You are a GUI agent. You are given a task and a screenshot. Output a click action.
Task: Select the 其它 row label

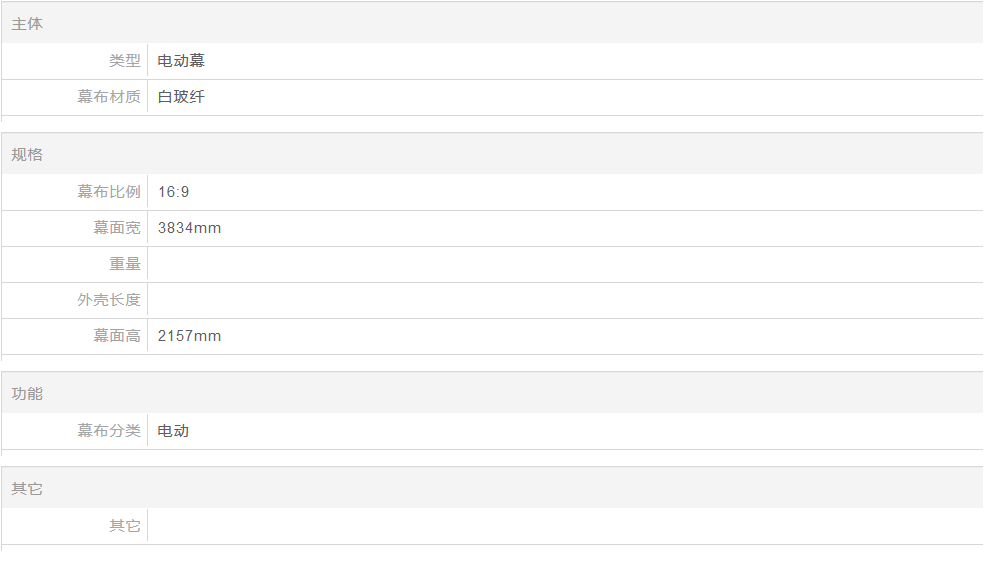click(124, 526)
